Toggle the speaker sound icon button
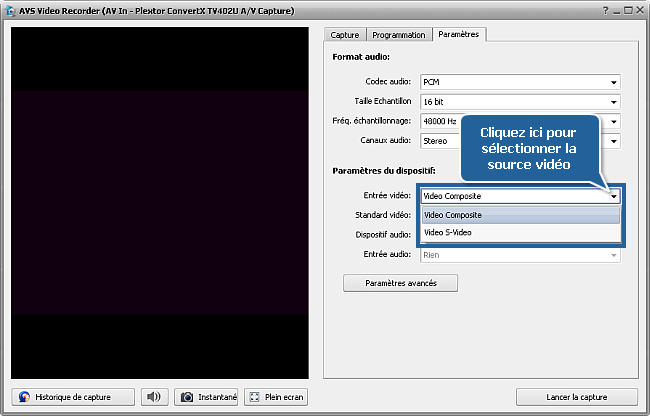Screen dimensions: 650x416 point(154,397)
